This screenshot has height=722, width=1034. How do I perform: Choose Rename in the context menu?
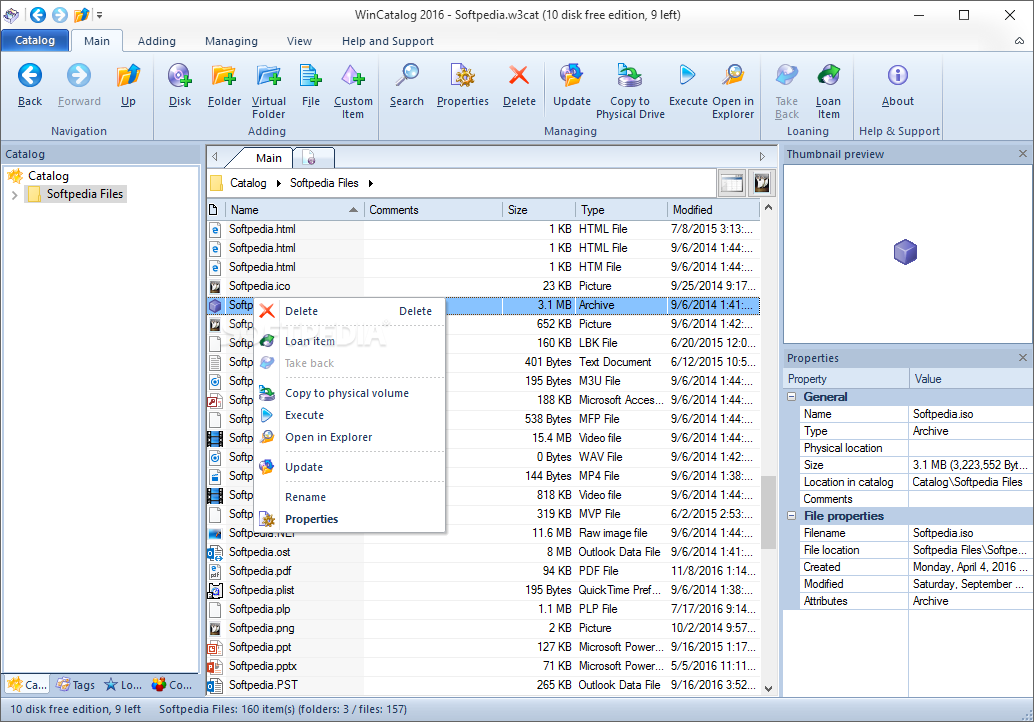point(350,497)
